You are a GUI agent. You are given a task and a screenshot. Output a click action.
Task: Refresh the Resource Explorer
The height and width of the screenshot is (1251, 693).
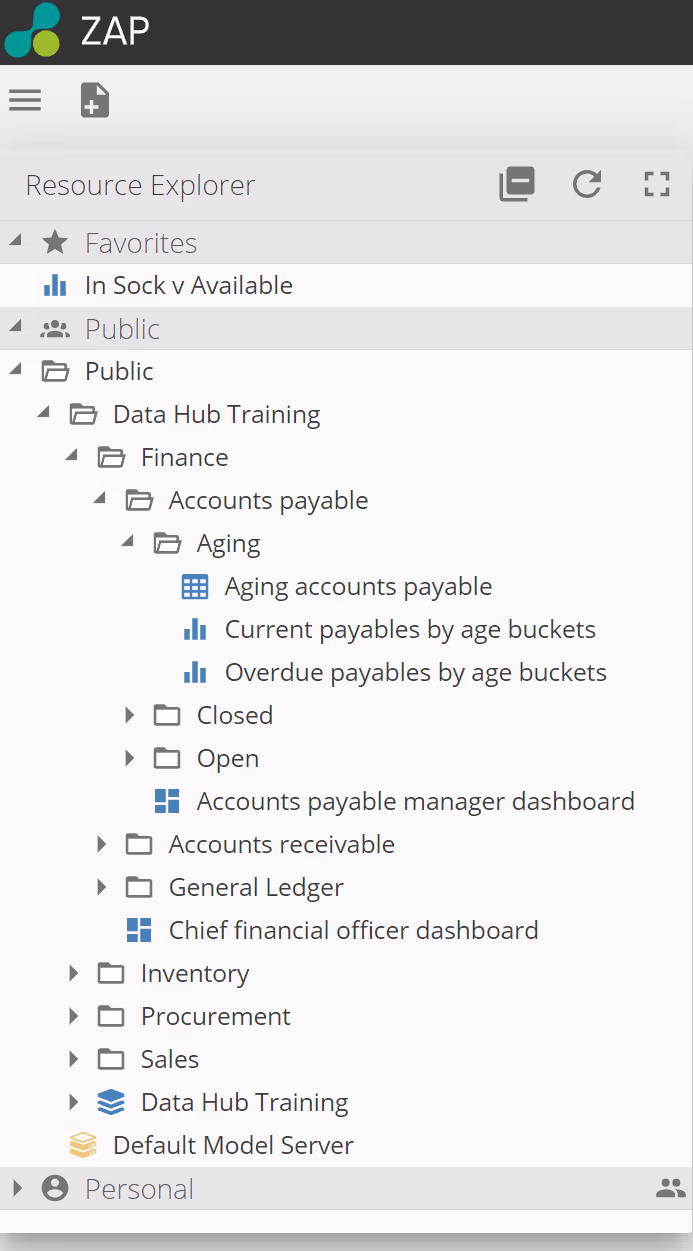(x=587, y=185)
